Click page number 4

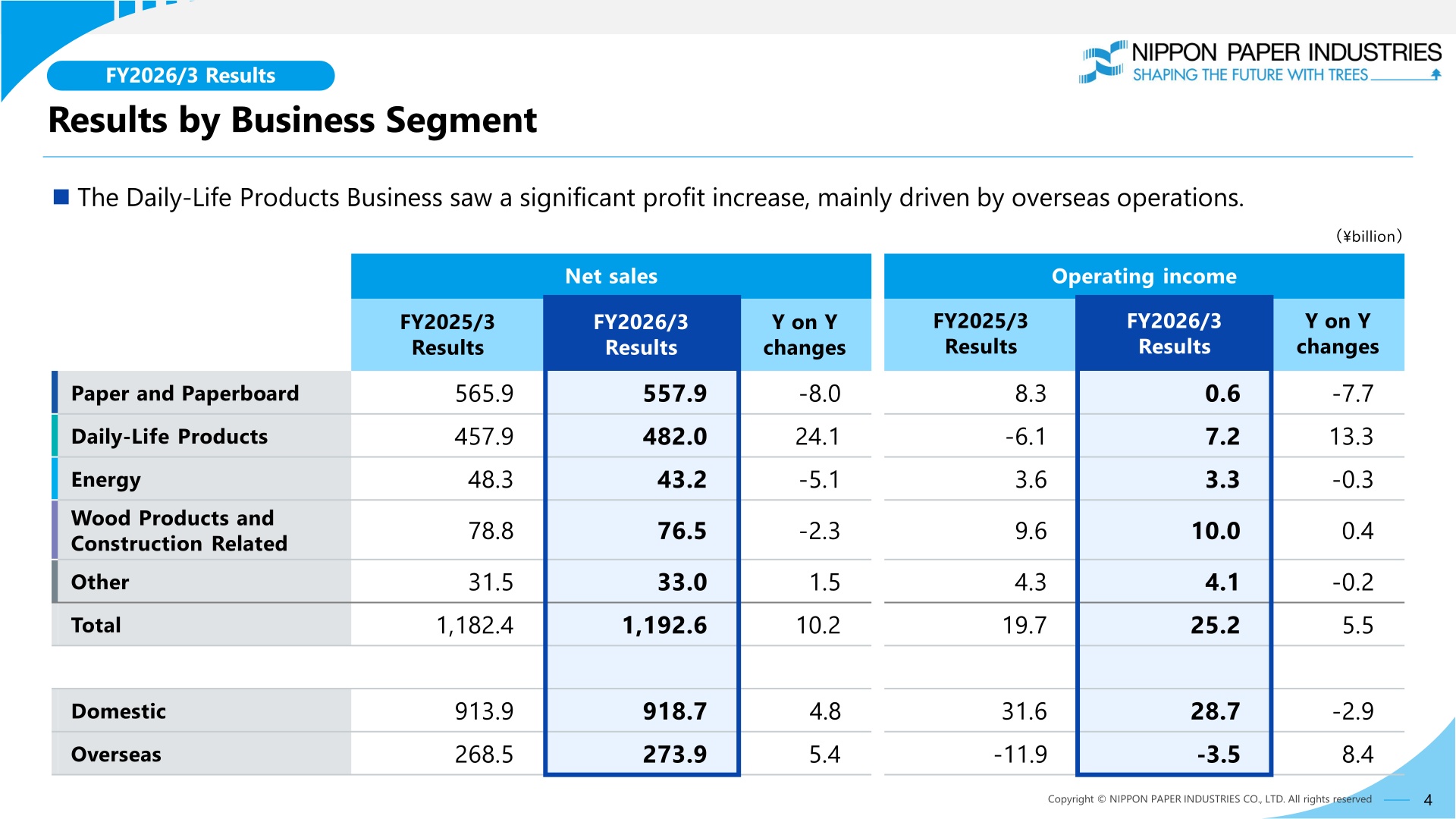point(1428,800)
